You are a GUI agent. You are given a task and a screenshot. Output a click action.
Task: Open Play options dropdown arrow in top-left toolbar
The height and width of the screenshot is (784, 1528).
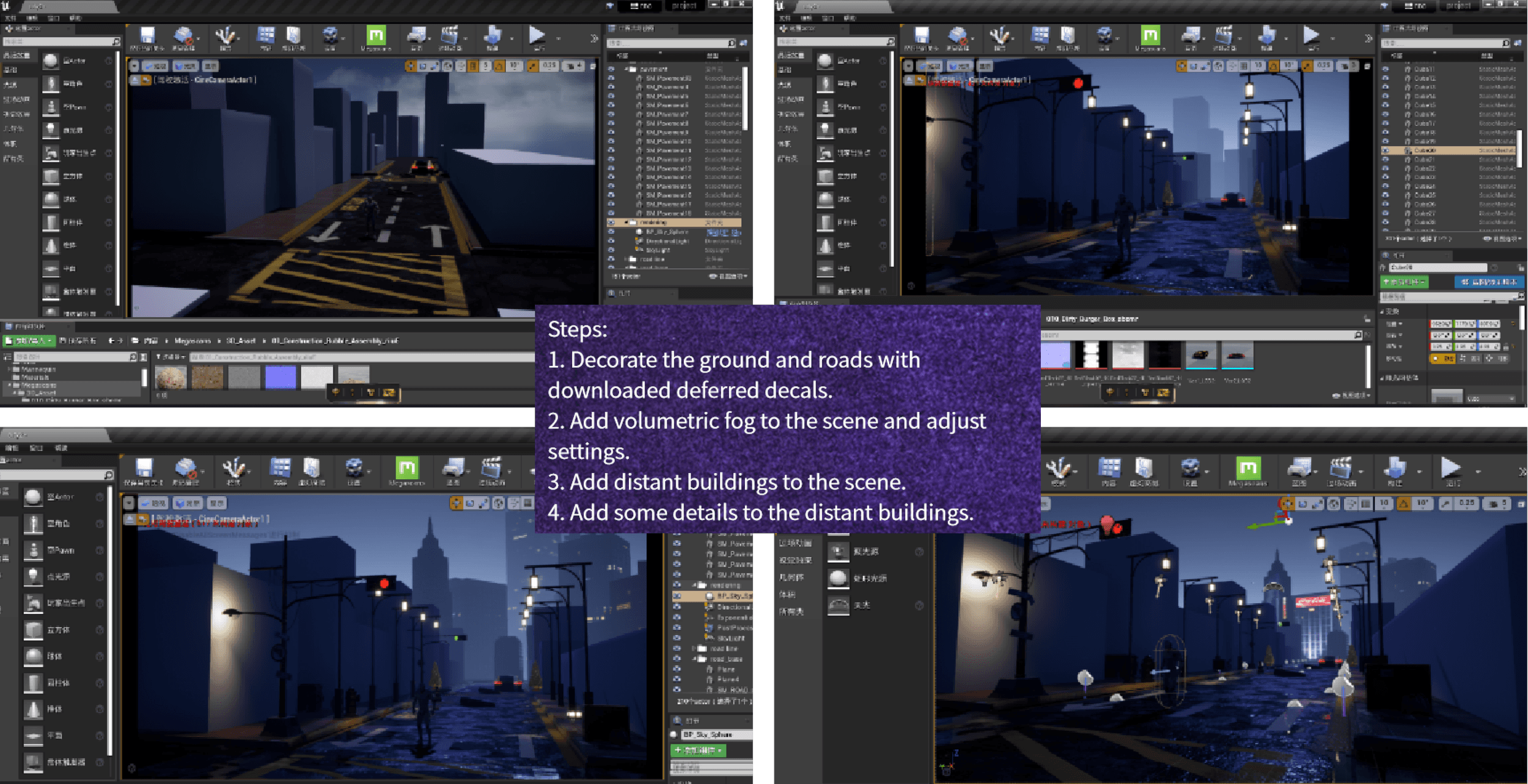point(559,38)
